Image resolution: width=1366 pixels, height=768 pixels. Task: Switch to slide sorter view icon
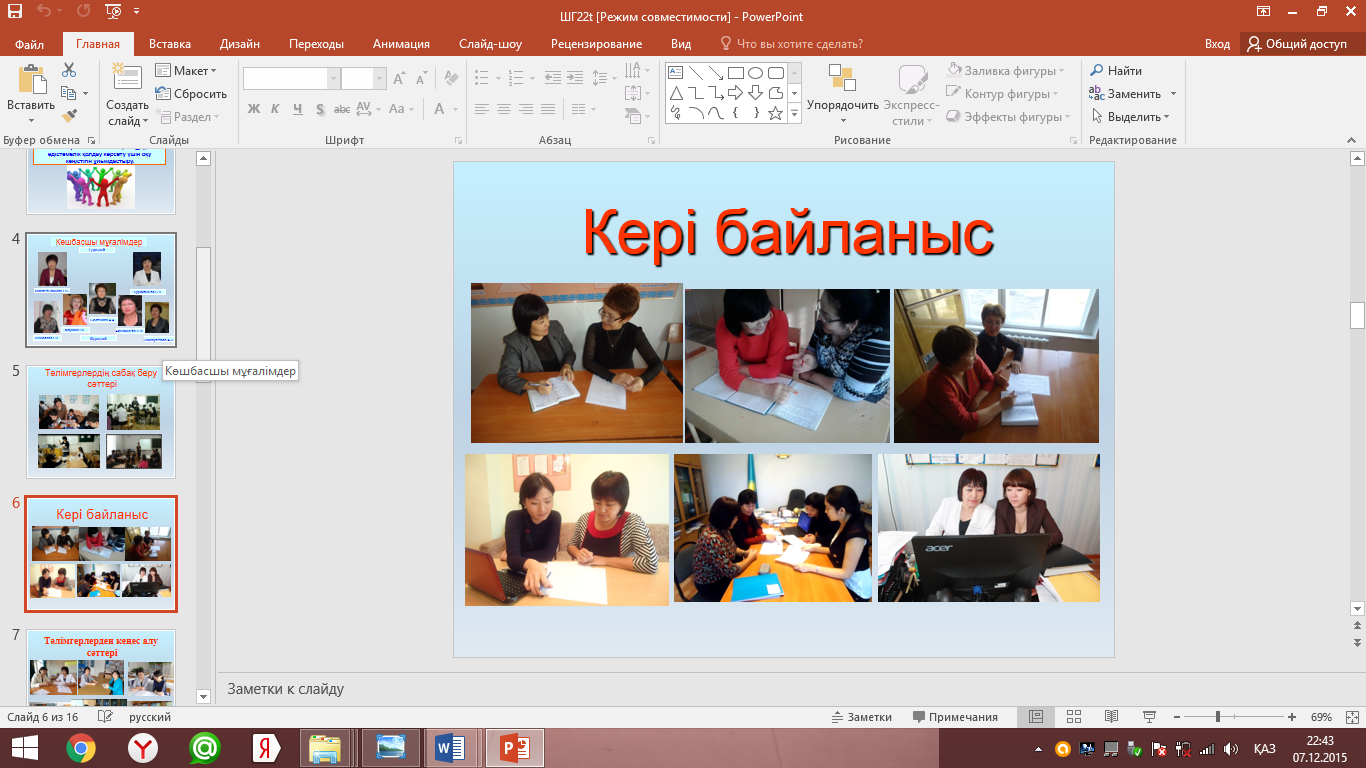pos(1074,717)
